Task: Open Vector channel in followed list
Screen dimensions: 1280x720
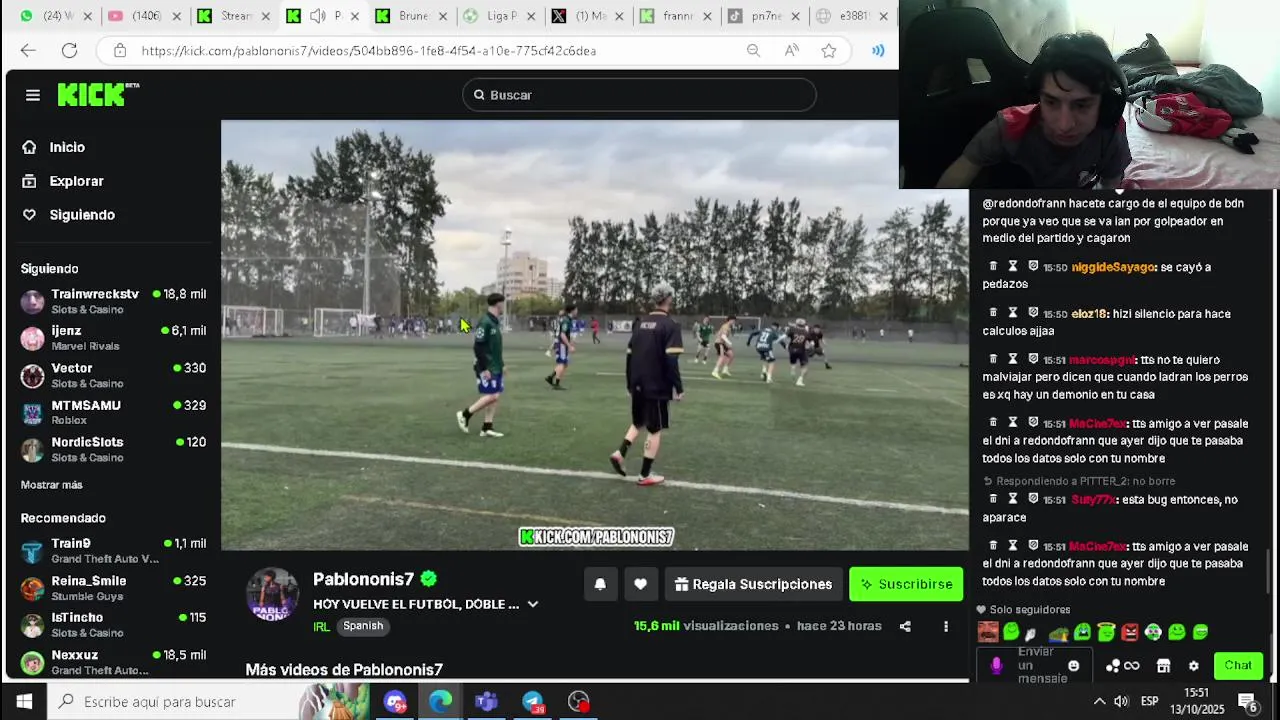Action: [x=113, y=375]
